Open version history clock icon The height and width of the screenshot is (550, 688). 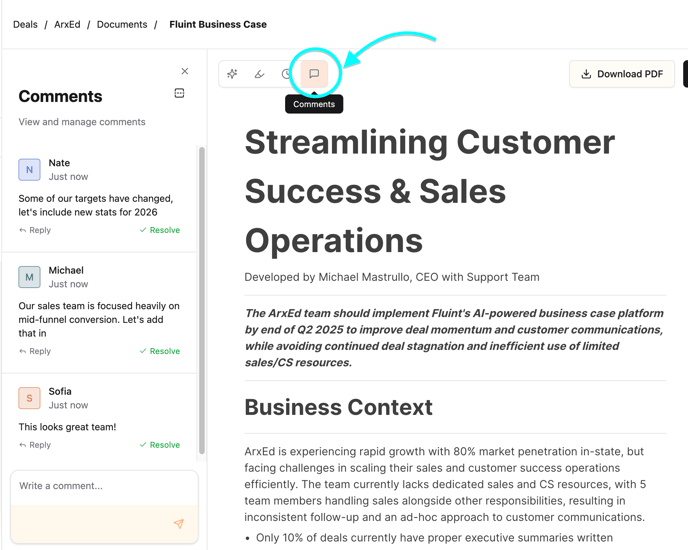287,74
